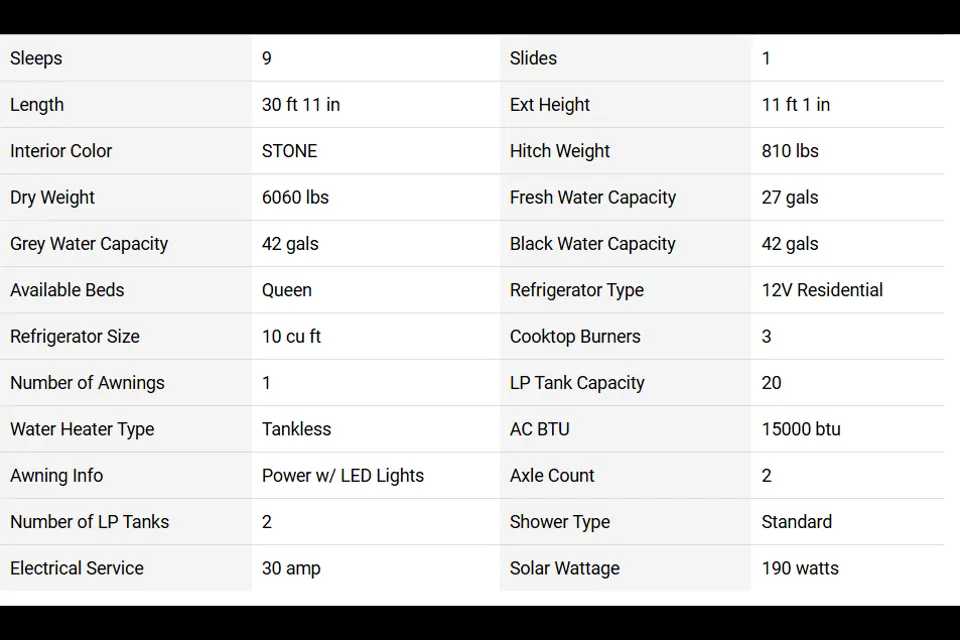Click the Cooktop Burners label
Screen dimensions: 960x640
coord(575,336)
